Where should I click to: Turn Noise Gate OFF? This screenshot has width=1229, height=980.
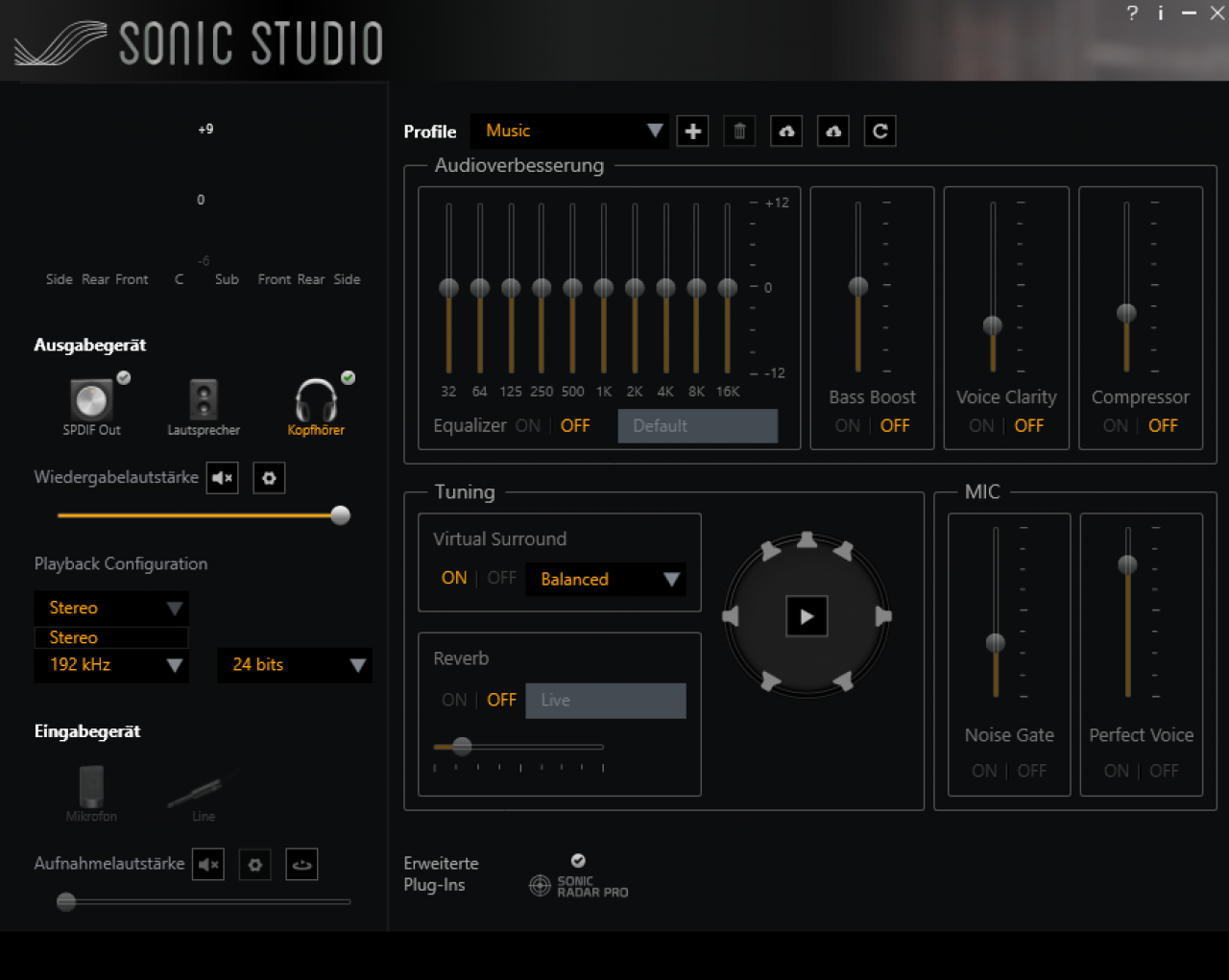[x=1032, y=772]
